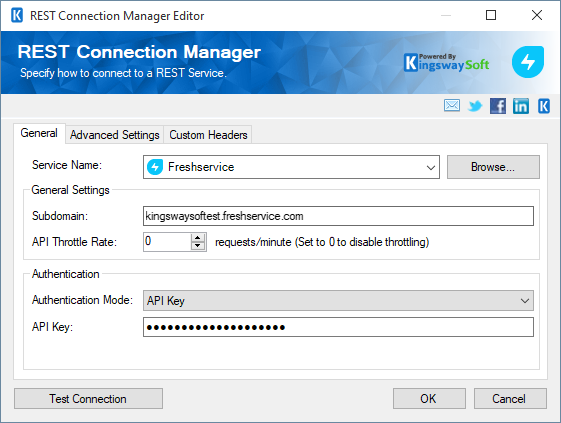This screenshot has height=423, width=561.
Task: Open the Advanced Settings tab
Action: [x=114, y=135]
